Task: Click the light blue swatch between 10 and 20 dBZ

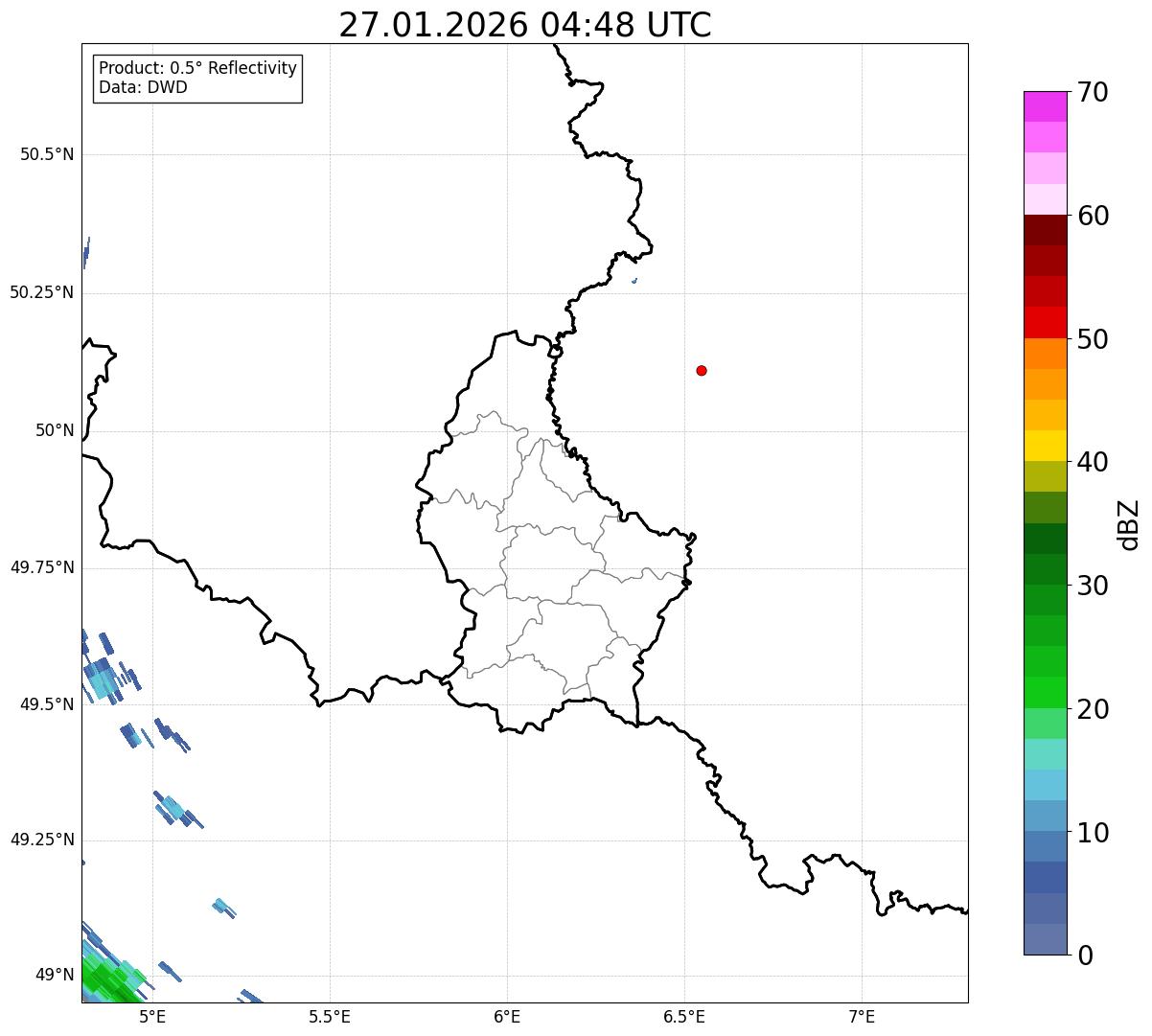Action: click(x=1045, y=785)
